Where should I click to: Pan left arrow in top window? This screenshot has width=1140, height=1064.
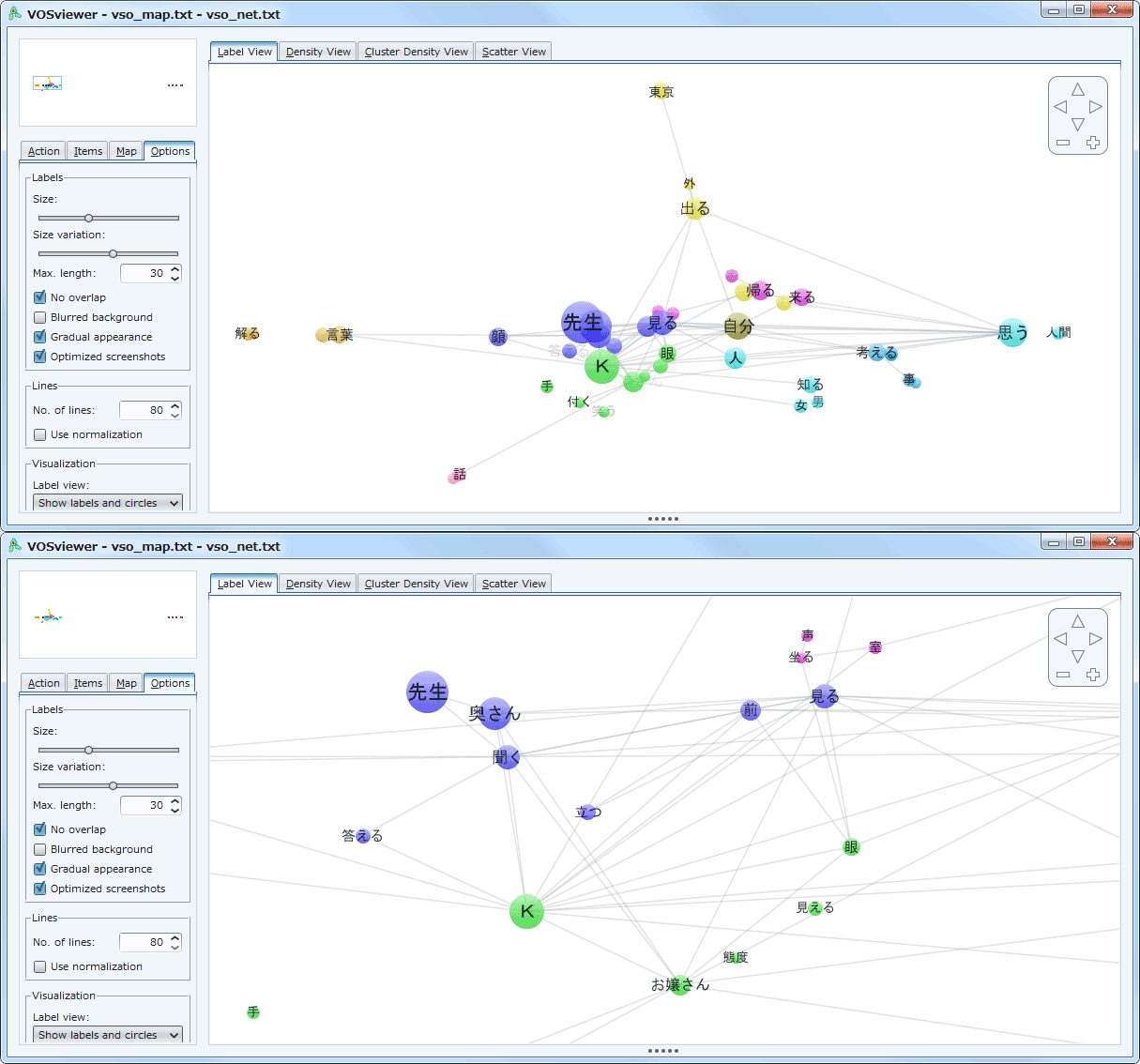tap(1060, 107)
